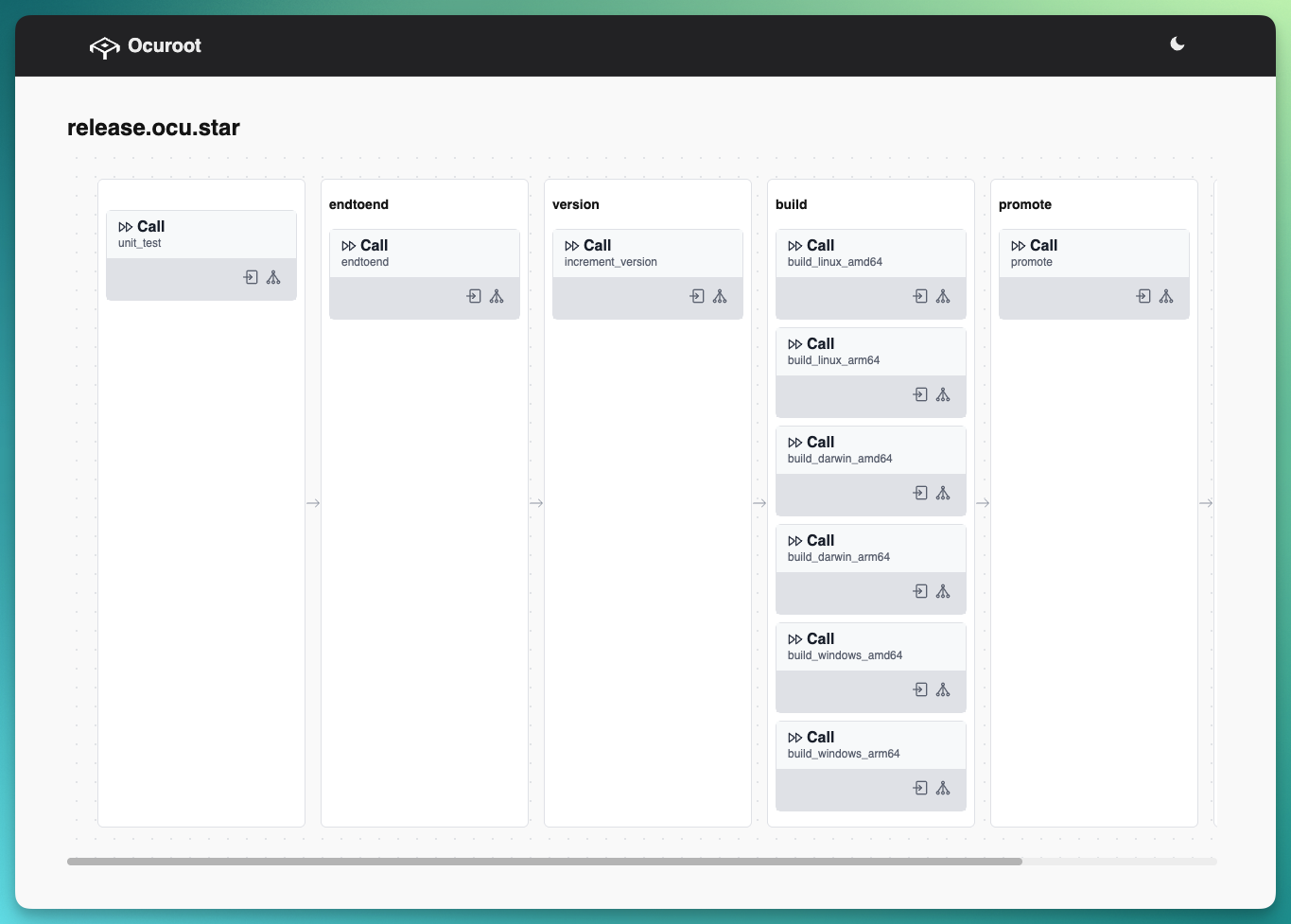
Task: Click the Ocuroot brand name link
Action: pyautogui.click(x=165, y=46)
